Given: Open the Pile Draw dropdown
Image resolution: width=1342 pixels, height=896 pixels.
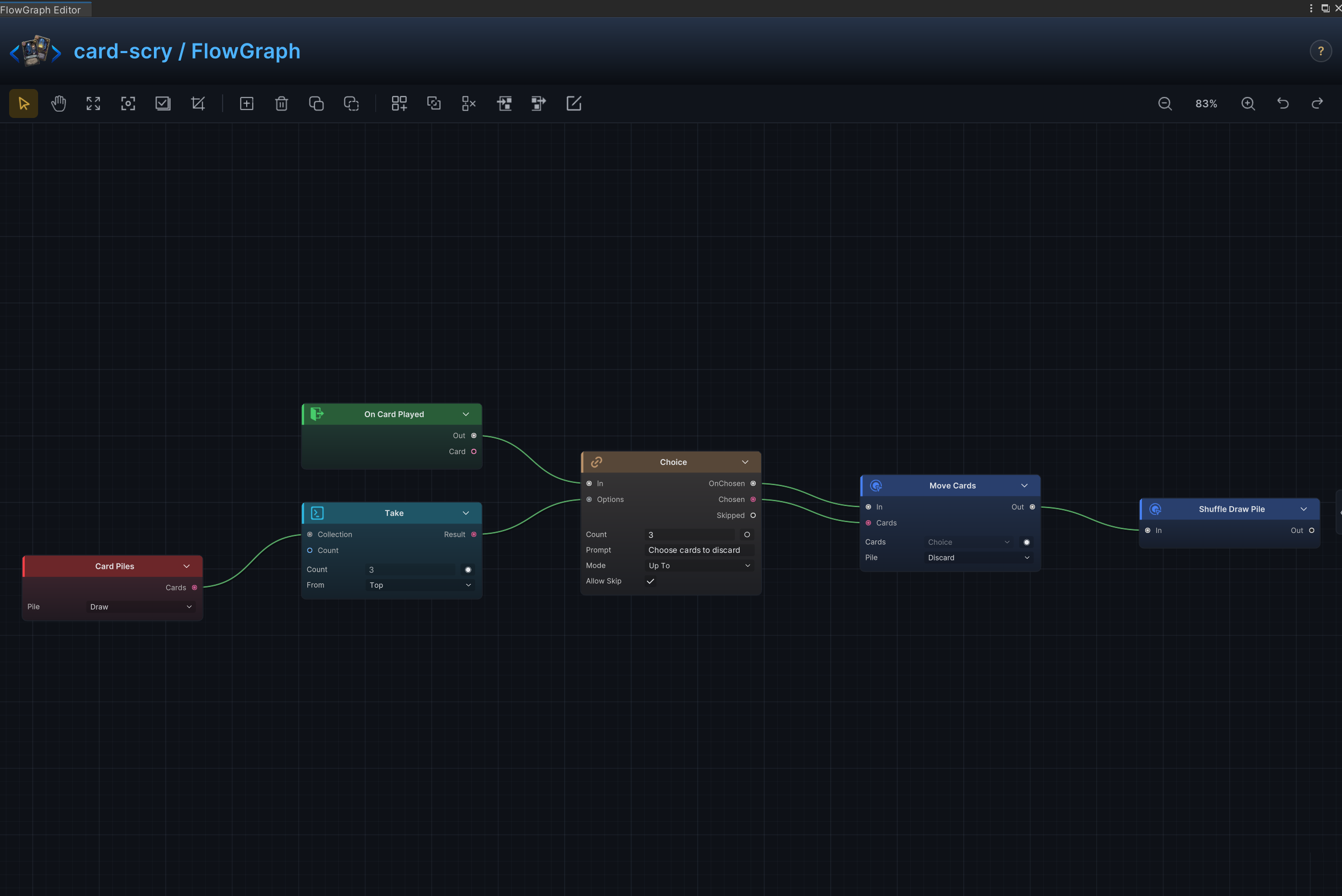Looking at the screenshot, I should 141,607.
